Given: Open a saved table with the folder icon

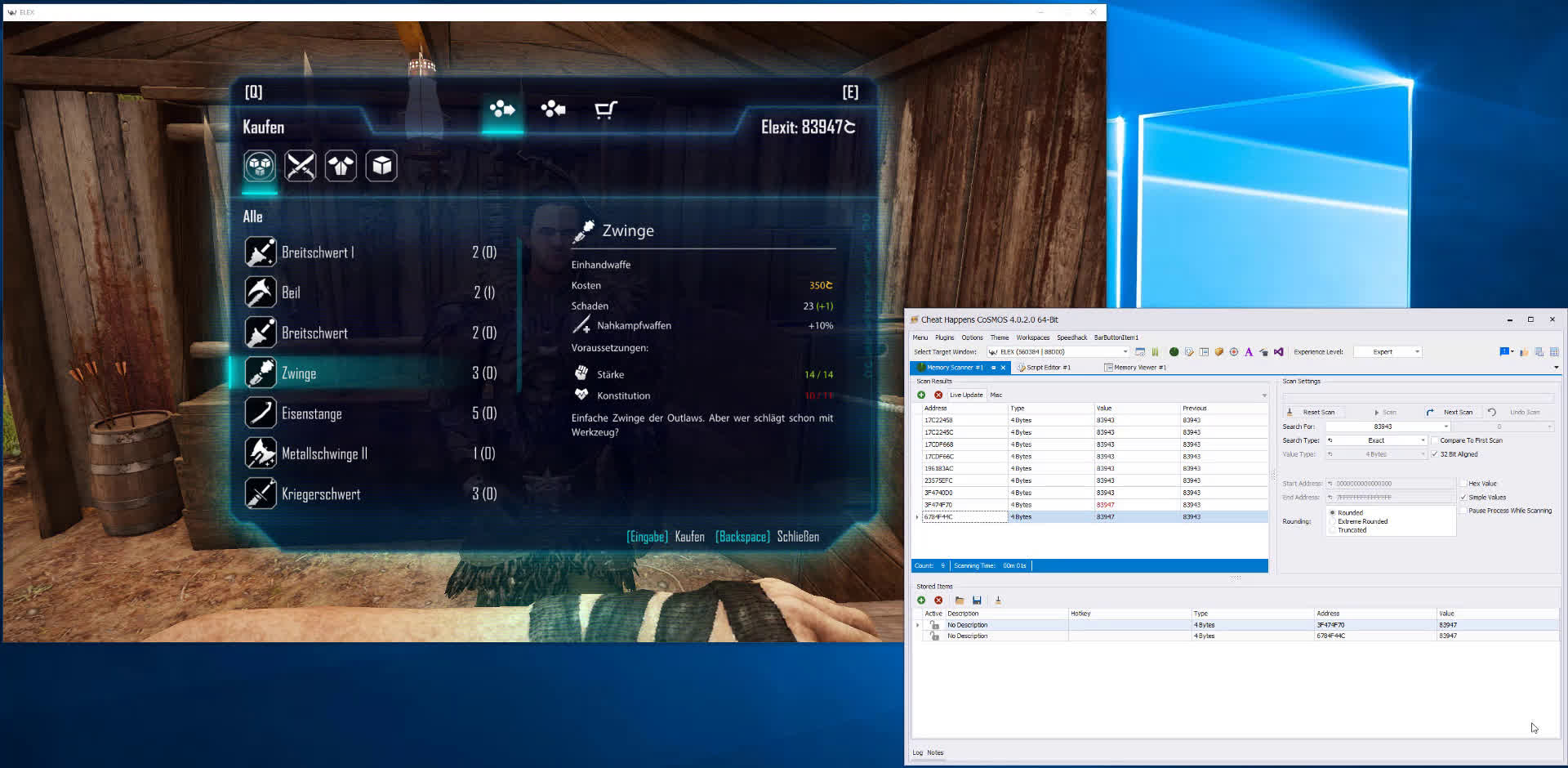Looking at the screenshot, I should pyautogui.click(x=960, y=601).
